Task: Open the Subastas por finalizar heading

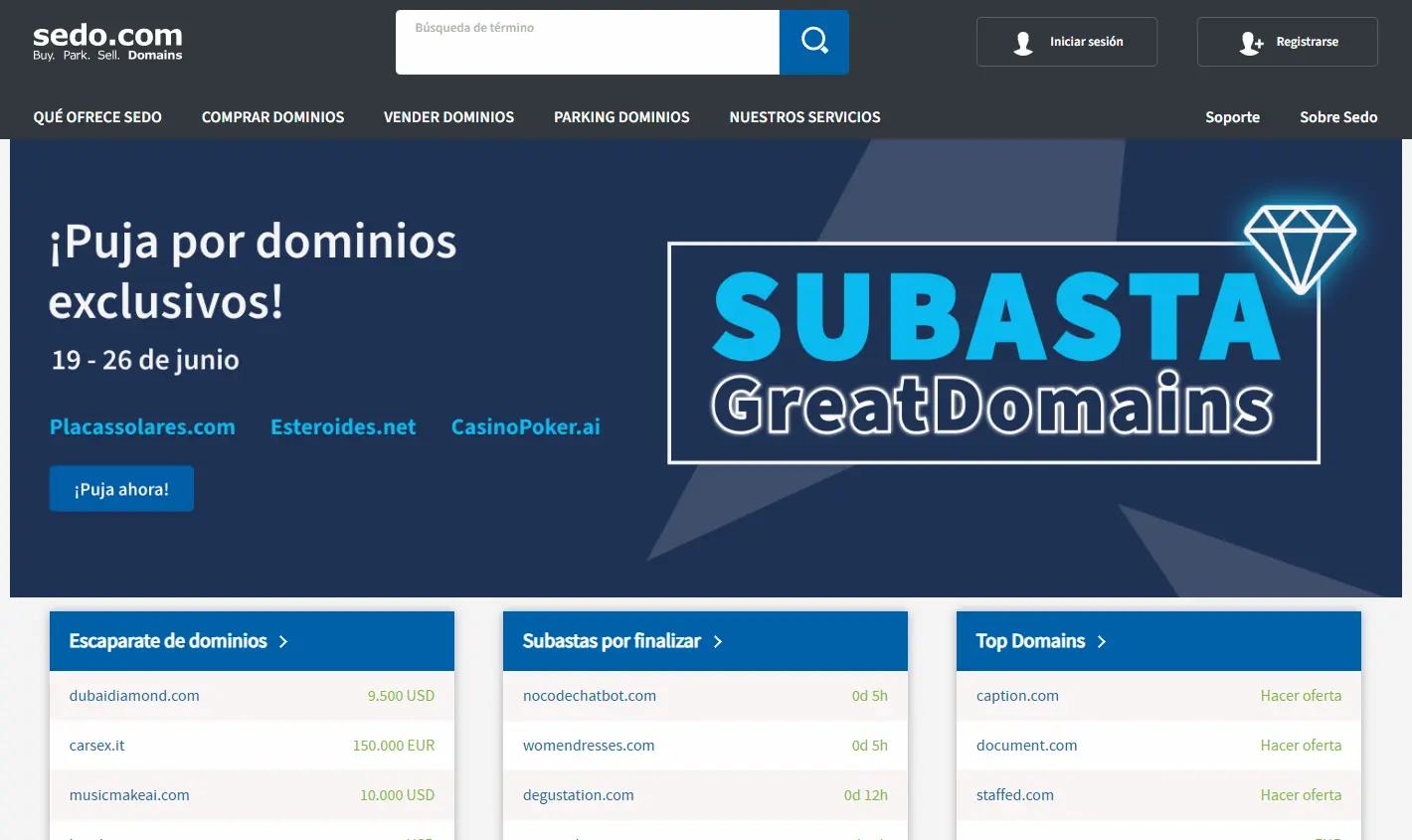Action: (612, 641)
